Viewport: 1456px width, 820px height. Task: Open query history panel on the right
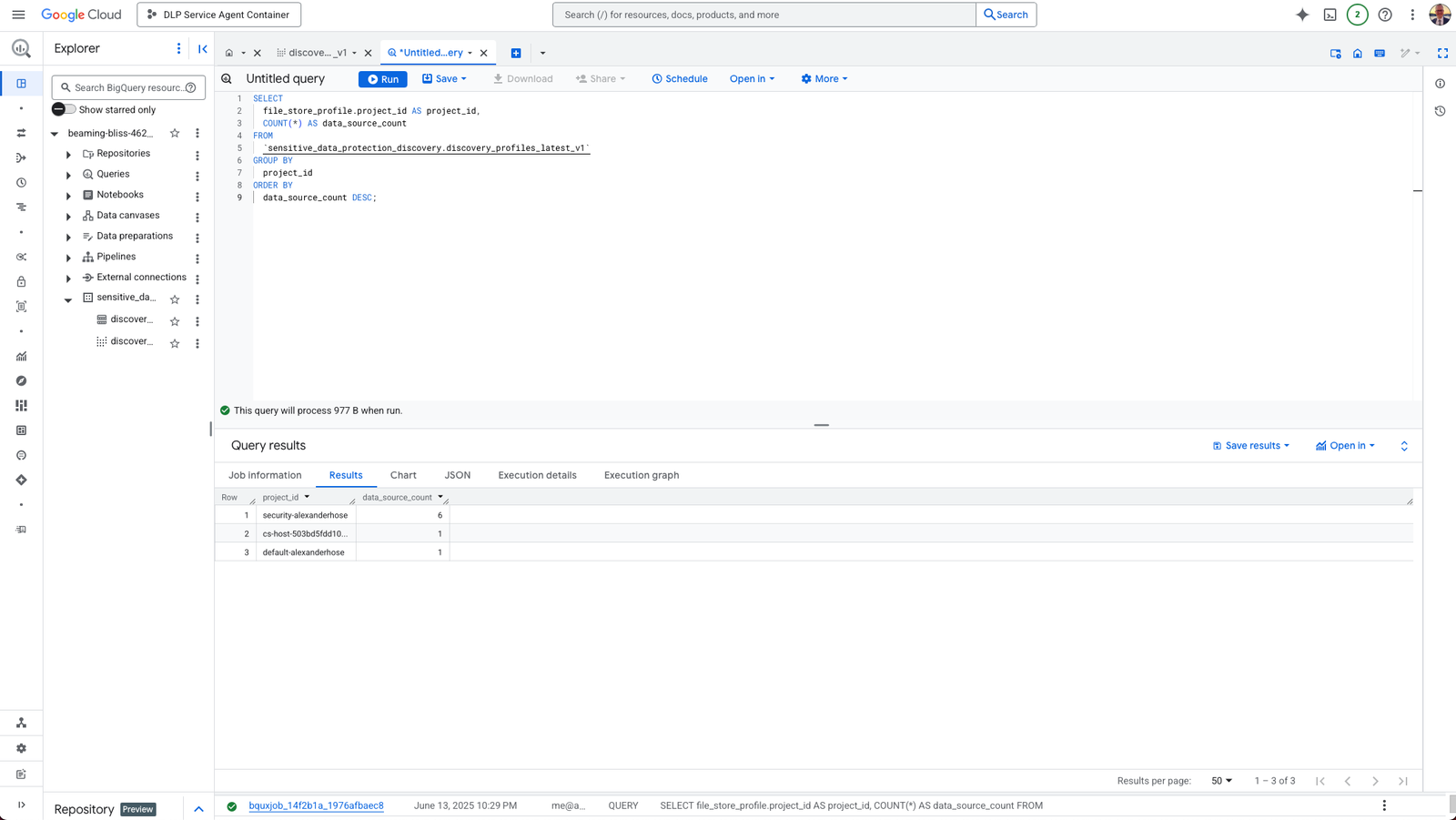[x=1440, y=110]
